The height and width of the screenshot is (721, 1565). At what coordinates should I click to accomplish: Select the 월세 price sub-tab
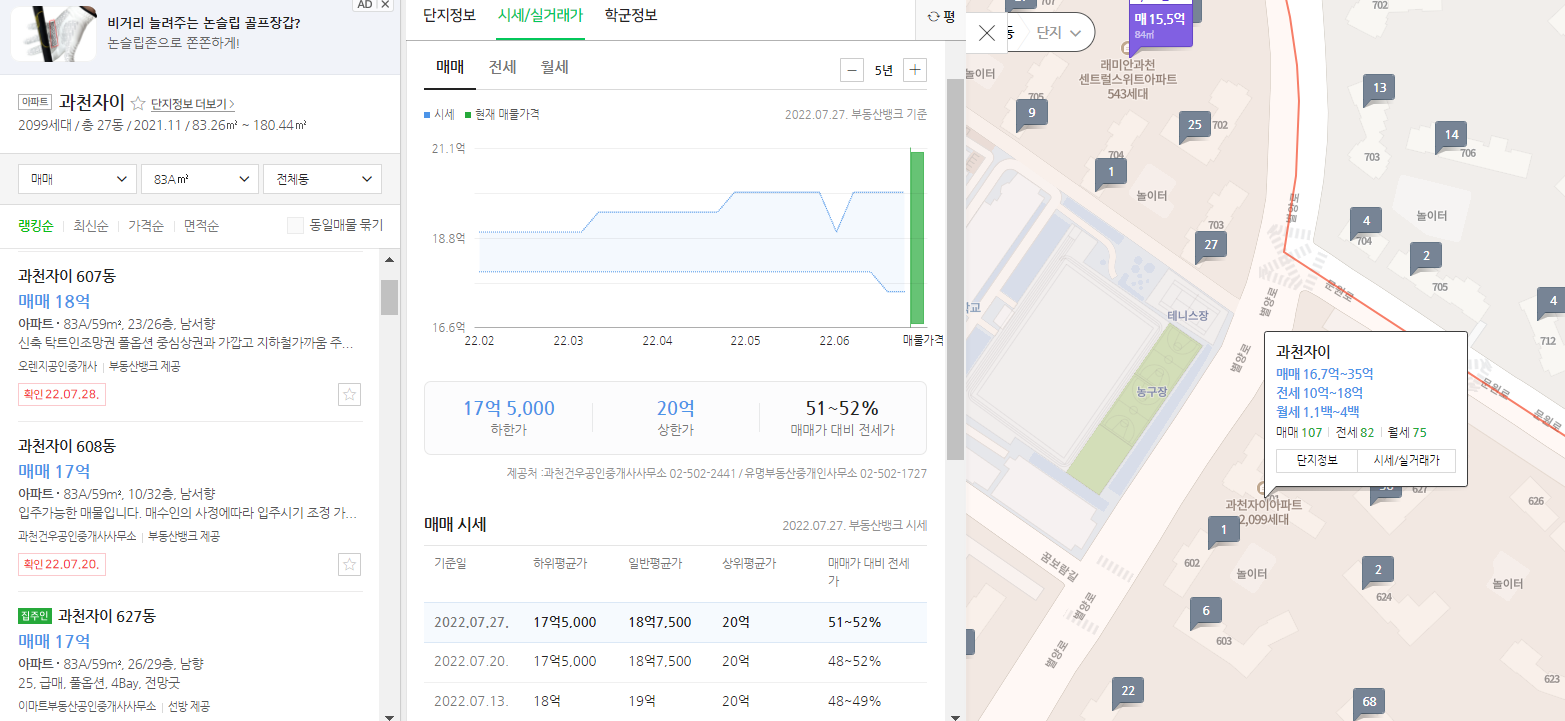click(x=554, y=68)
